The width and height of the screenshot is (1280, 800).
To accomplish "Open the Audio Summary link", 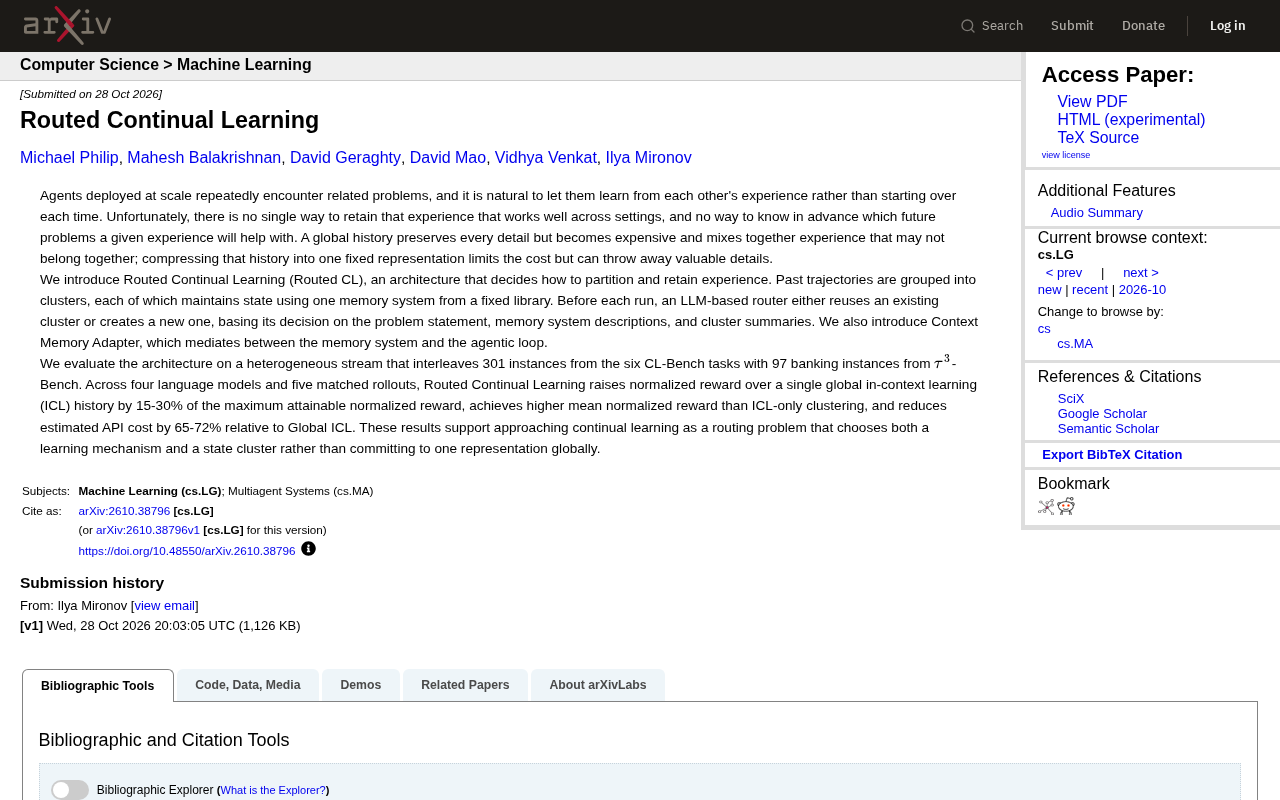I will click(1097, 213).
